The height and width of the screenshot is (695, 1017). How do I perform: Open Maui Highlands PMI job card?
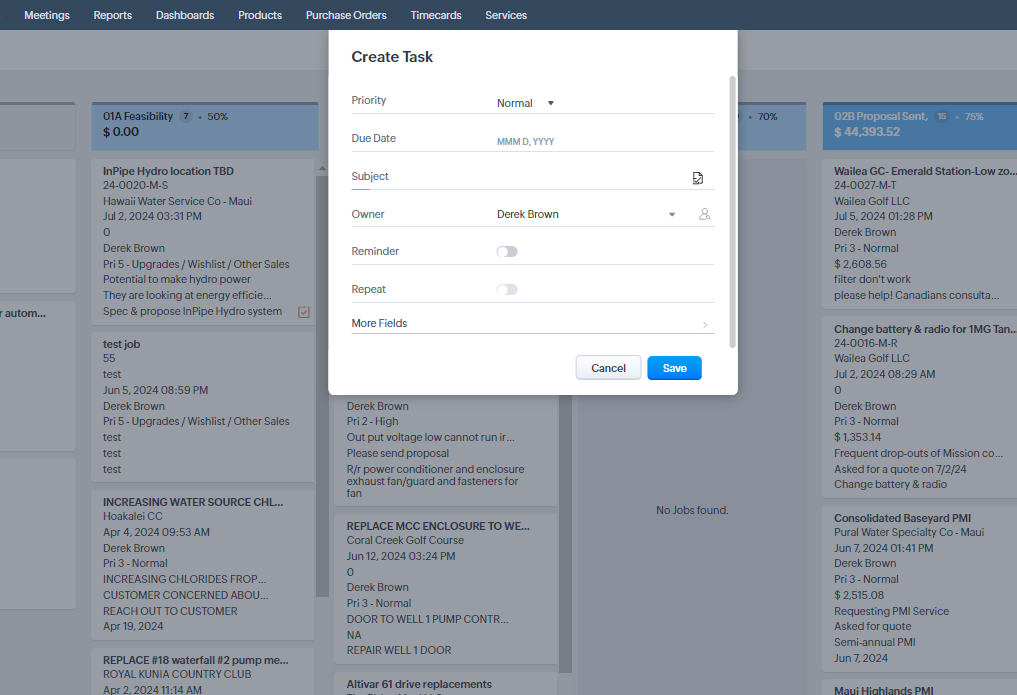(x=884, y=690)
